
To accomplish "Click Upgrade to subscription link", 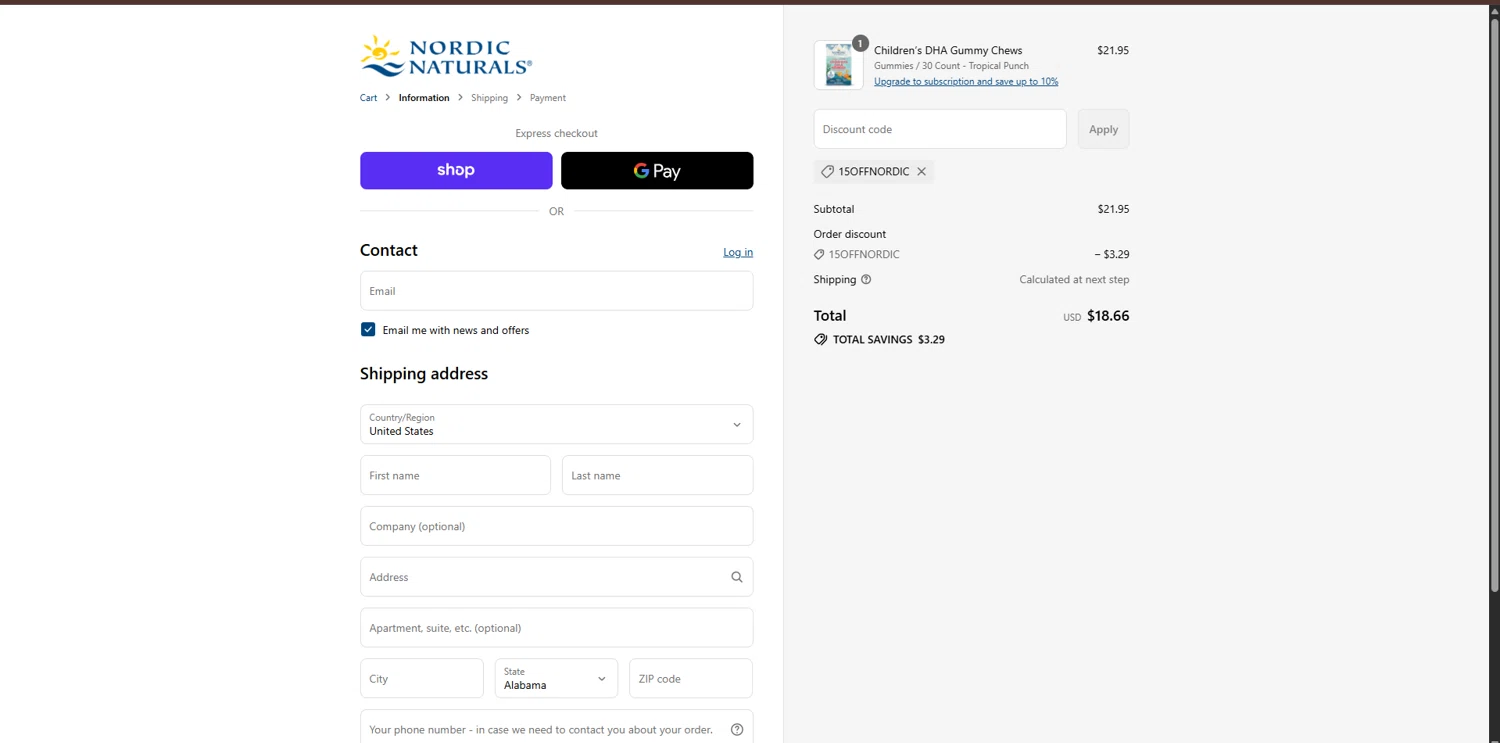I will pos(966,82).
